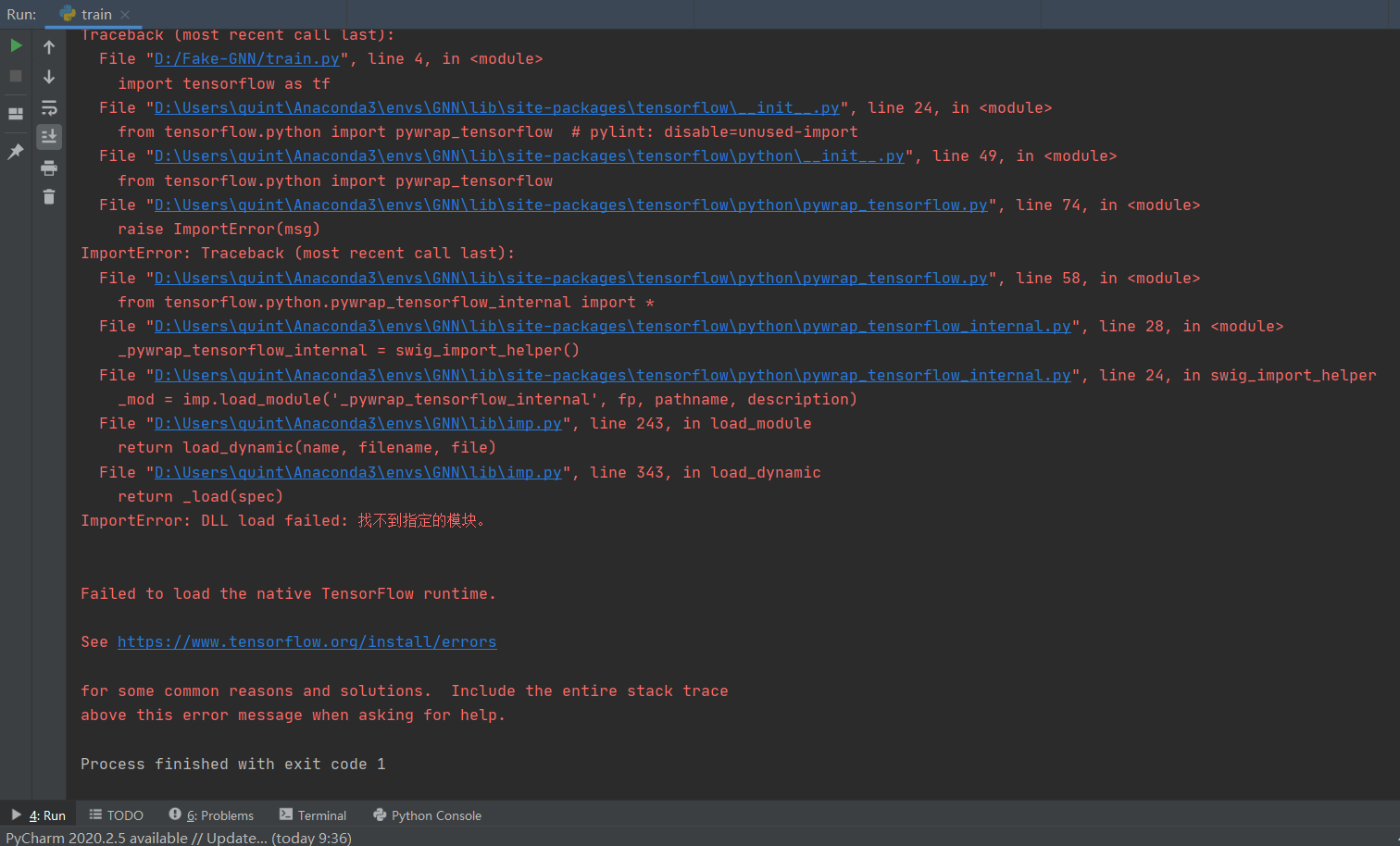This screenshot has width=1400, height=846.
Task: Open the 6: Problems tool window tab
Action: (x=211, y=815)
